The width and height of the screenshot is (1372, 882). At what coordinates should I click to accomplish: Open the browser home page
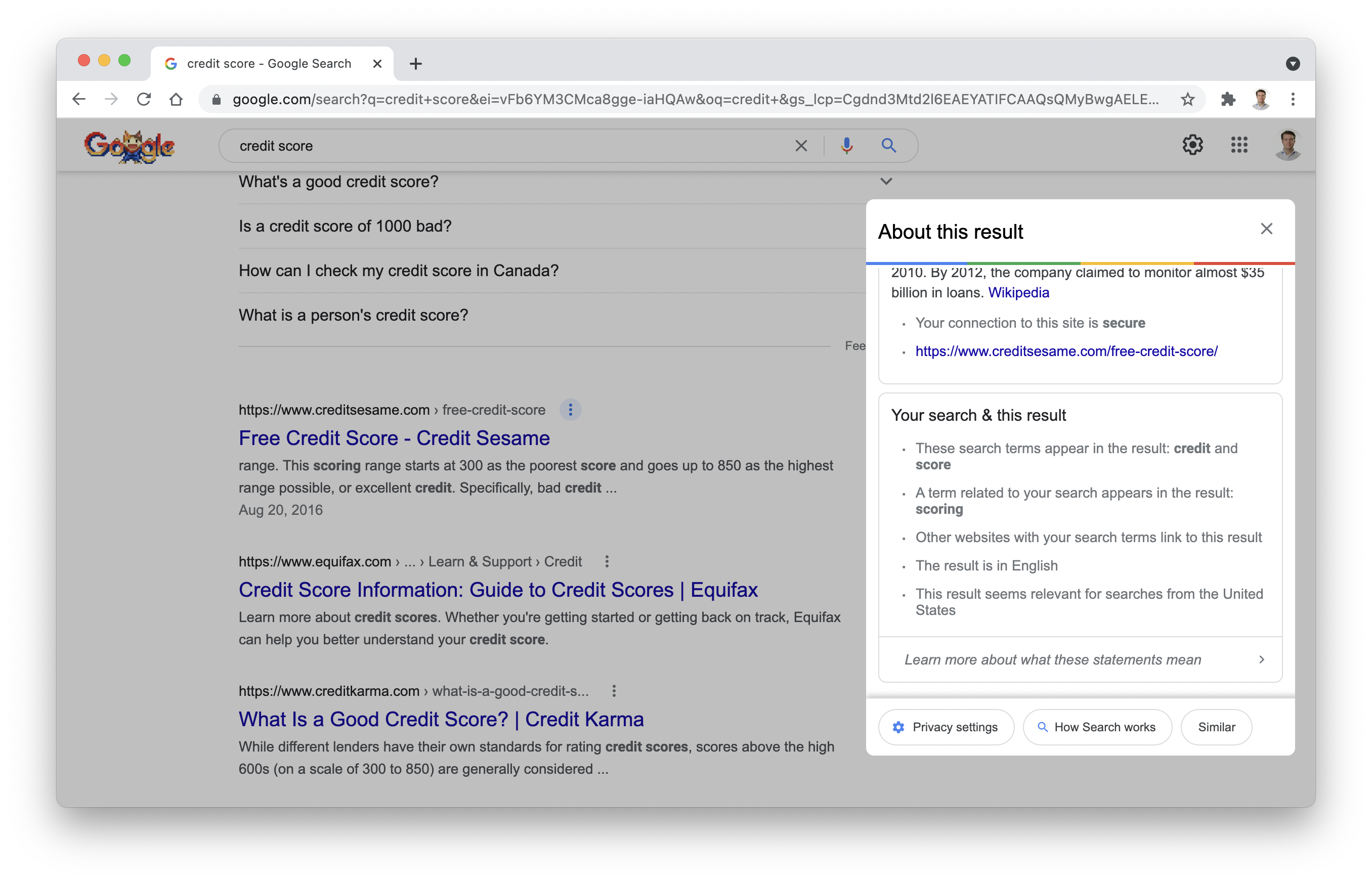176,99
